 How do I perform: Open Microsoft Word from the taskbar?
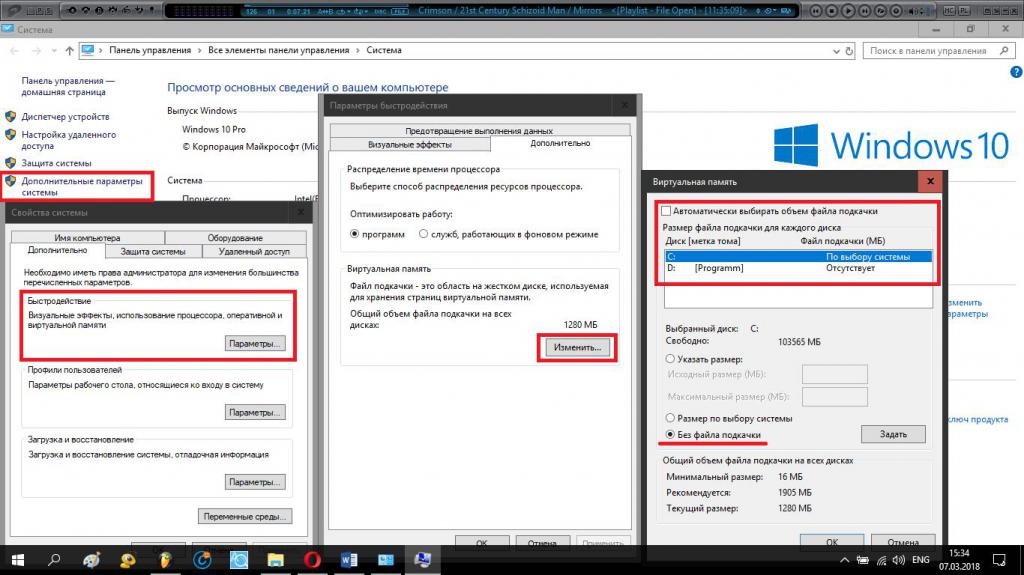349,560
